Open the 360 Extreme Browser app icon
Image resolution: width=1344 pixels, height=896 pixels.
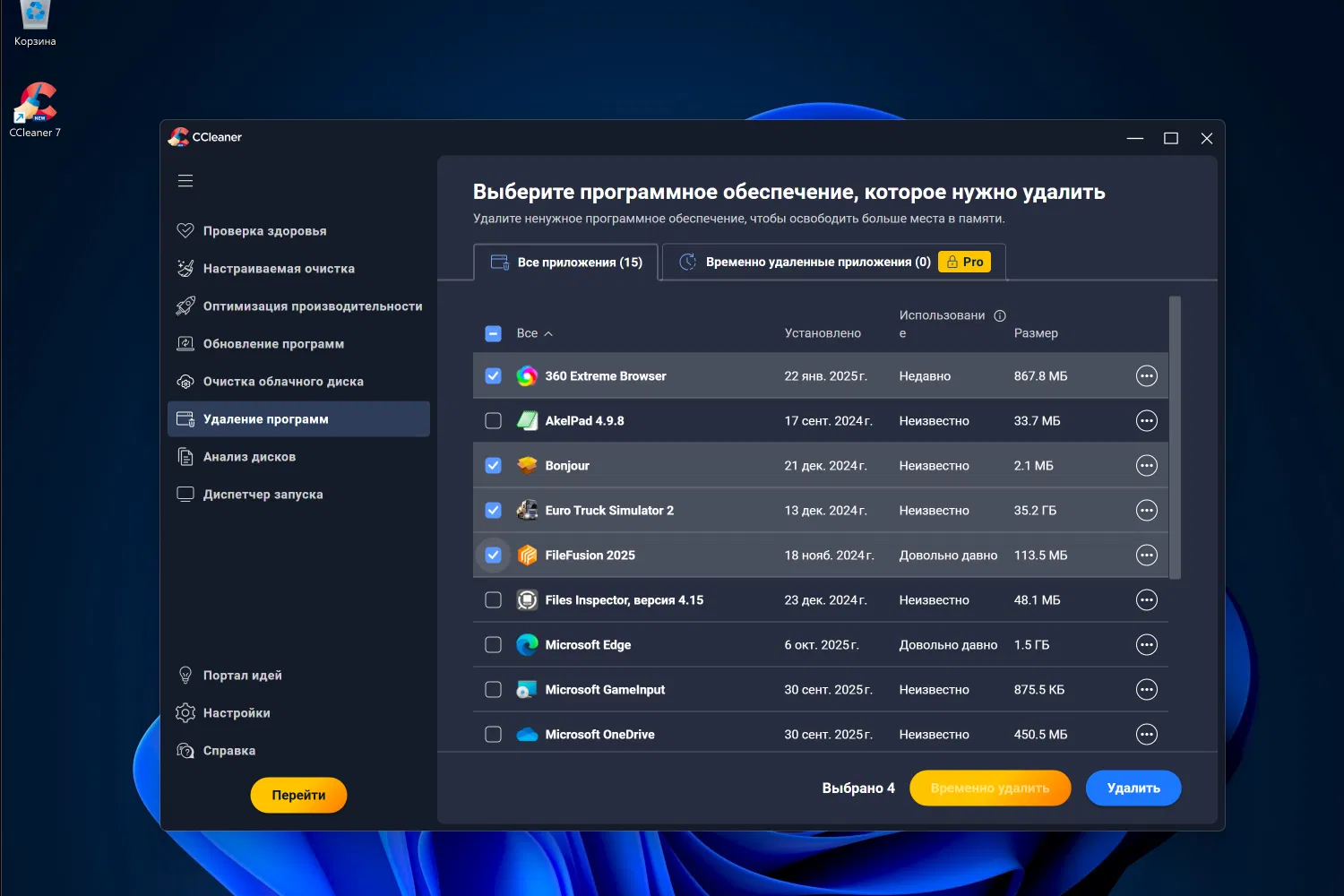tap(528, 376)
